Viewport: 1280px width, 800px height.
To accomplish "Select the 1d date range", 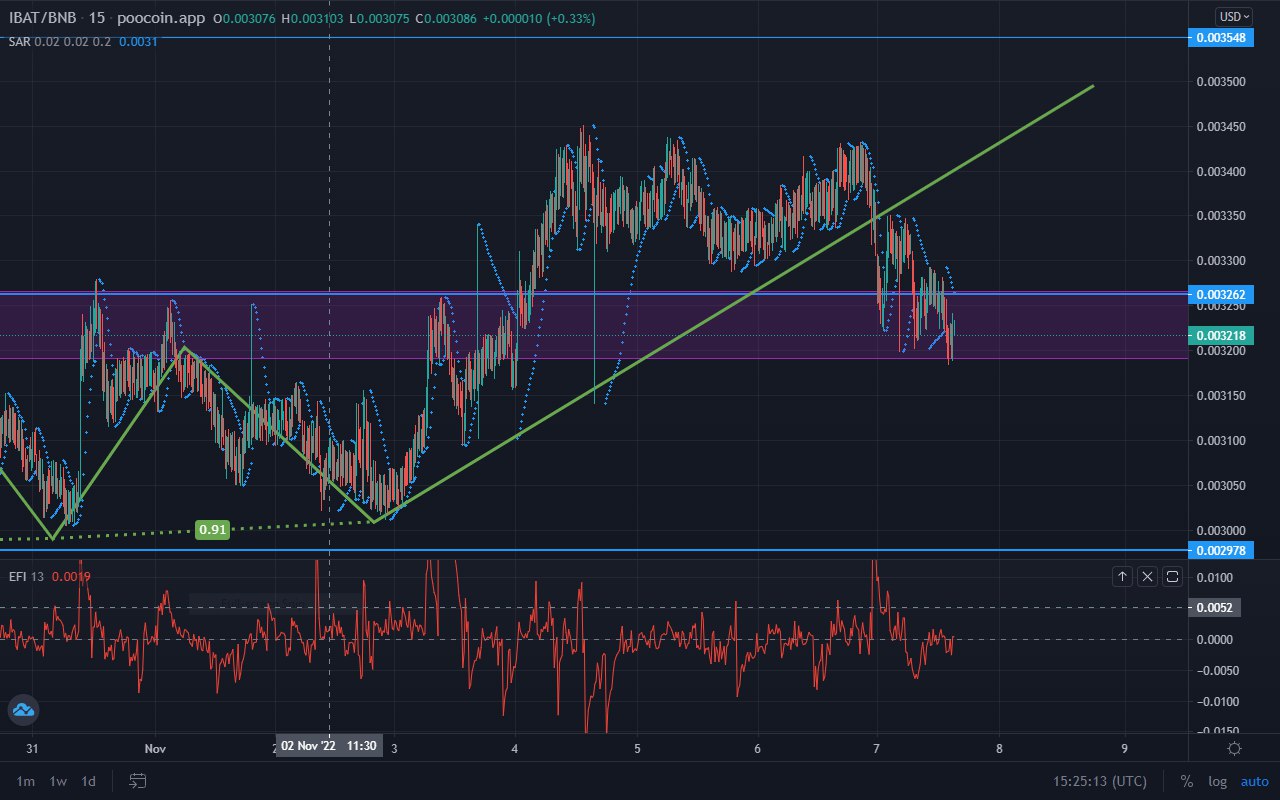I will click(89, 781).
